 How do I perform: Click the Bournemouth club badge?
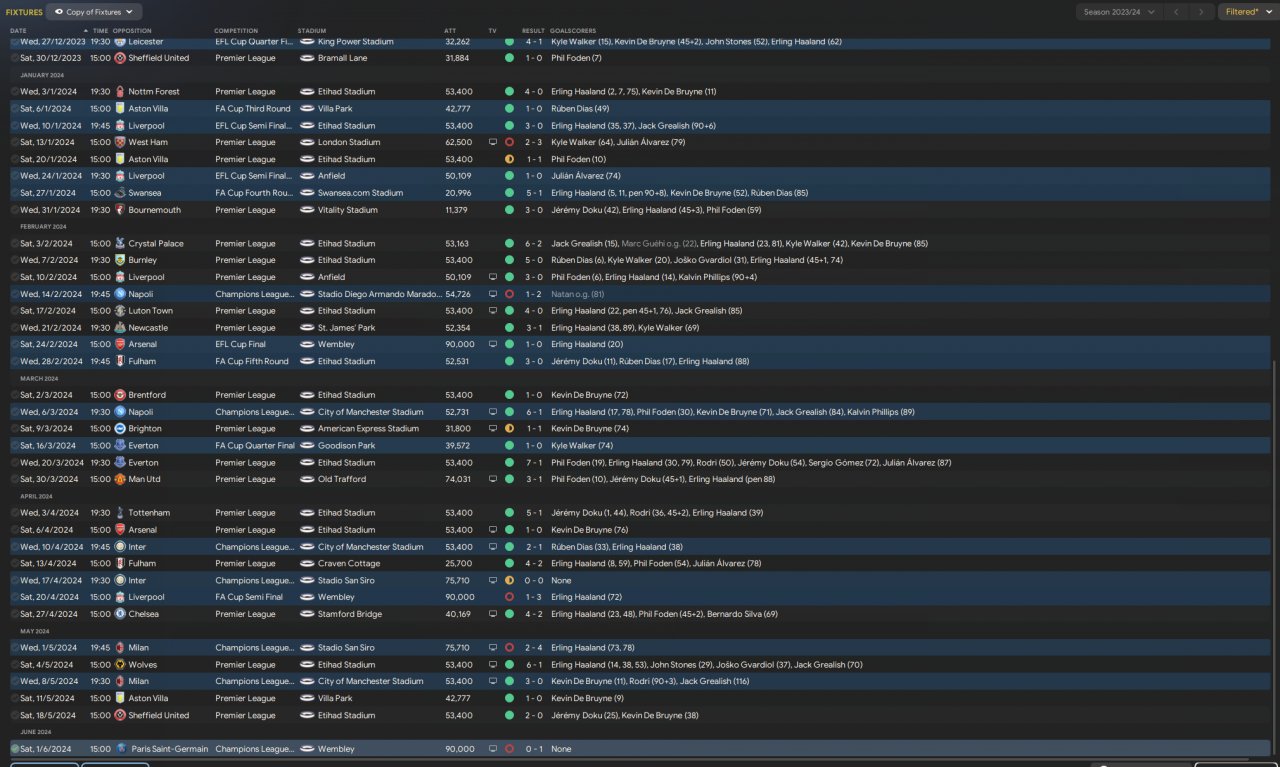120,210
